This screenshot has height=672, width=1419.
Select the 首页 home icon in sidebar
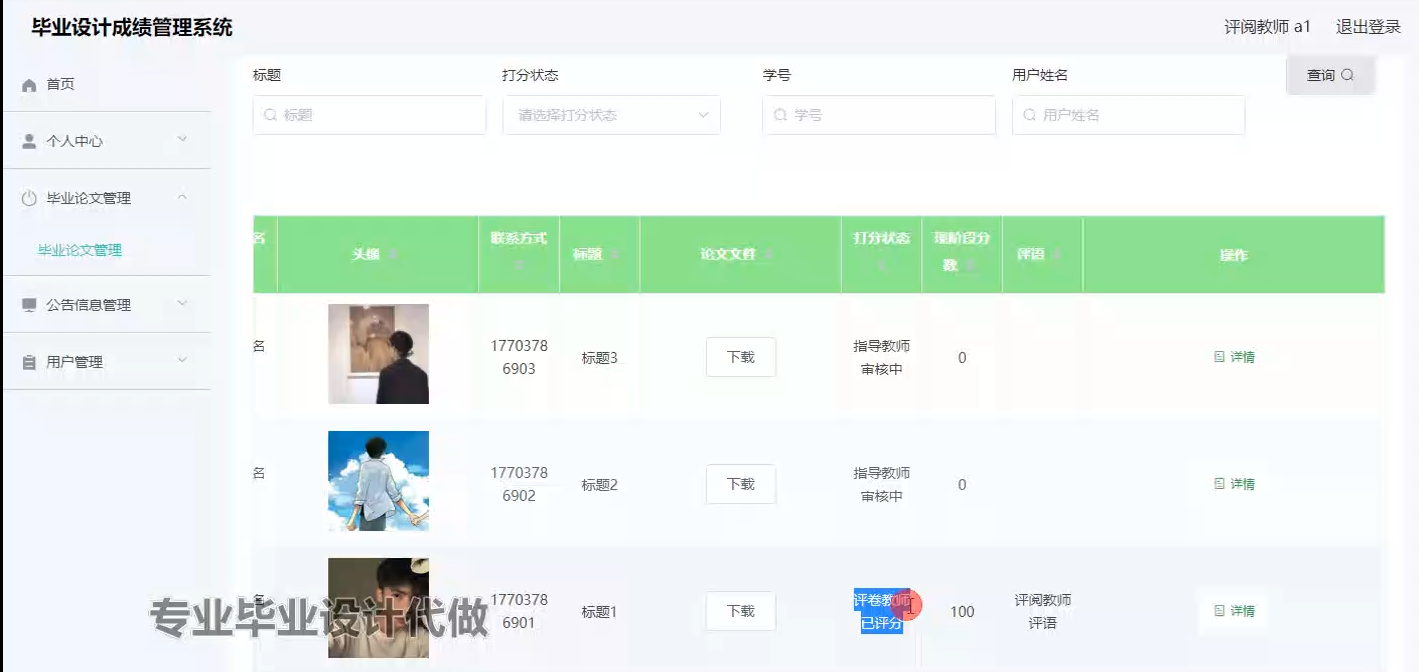pos(27,83)
